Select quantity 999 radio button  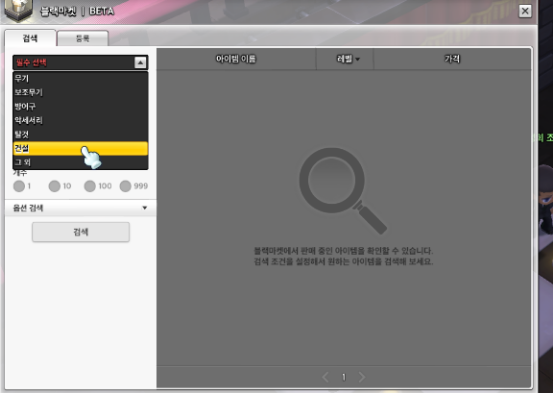tap(125, 186)
